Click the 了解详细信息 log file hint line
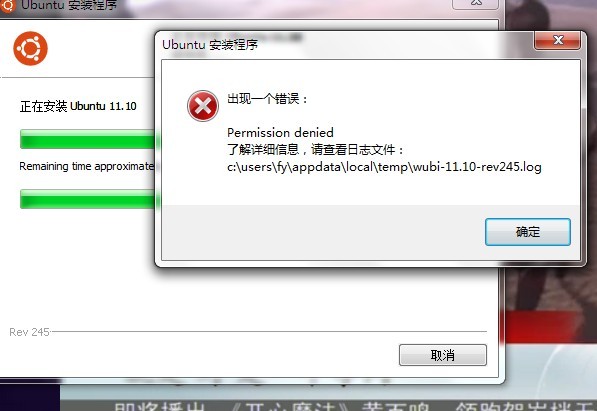Screen dimensions: 597x411 pyautogui.click(x=315, y=149)
